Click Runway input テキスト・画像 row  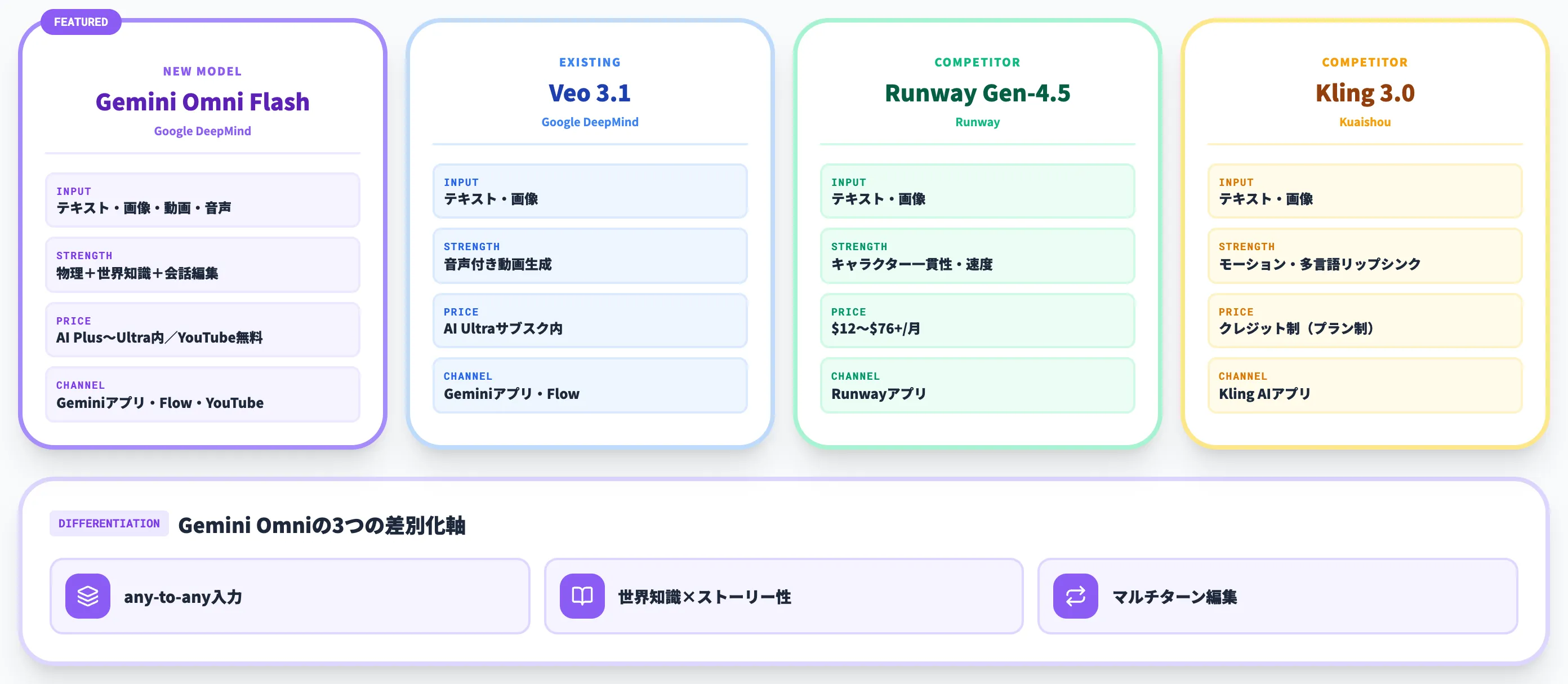977,190
